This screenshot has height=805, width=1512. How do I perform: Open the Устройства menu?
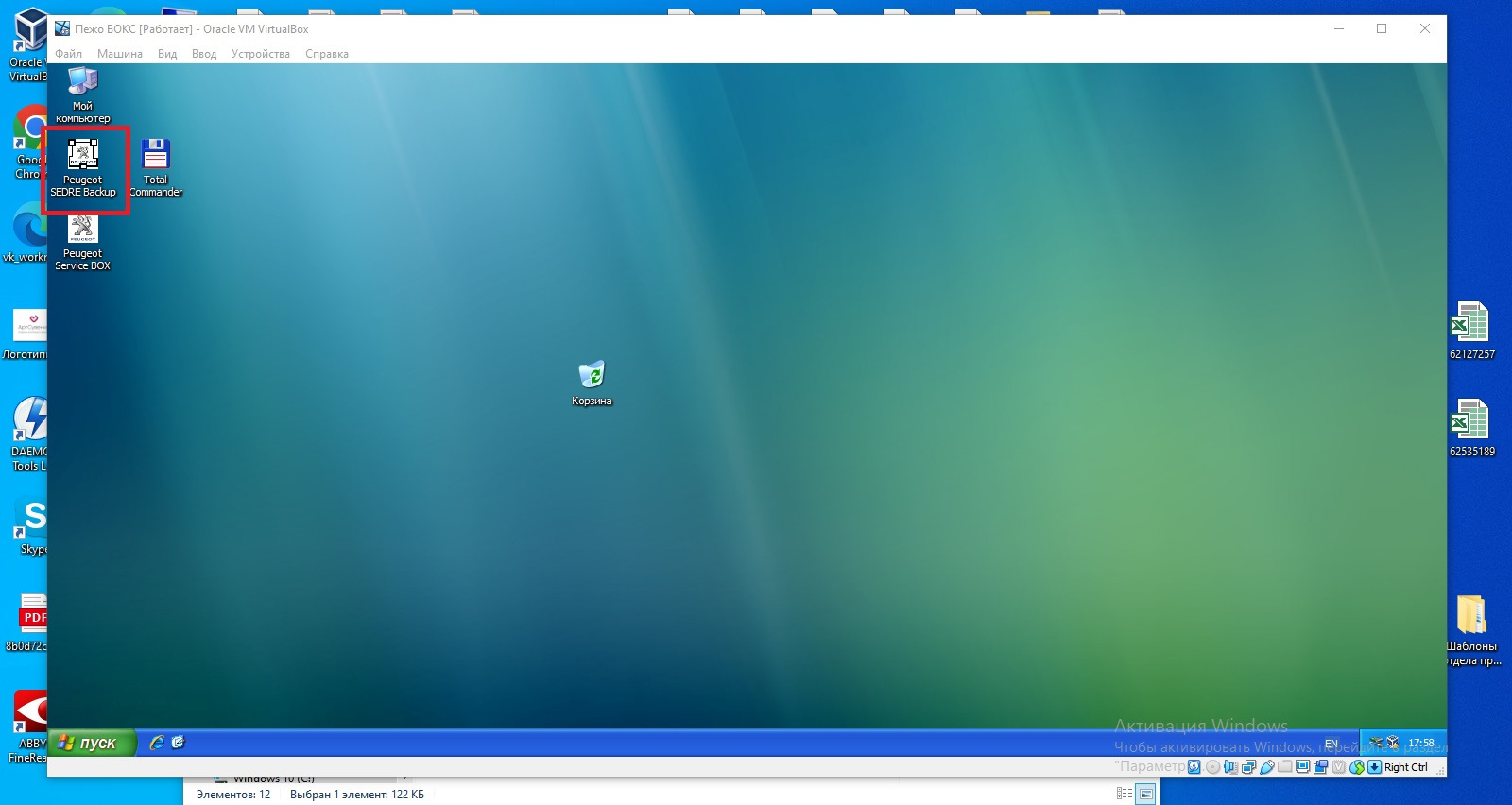(261, 54)
